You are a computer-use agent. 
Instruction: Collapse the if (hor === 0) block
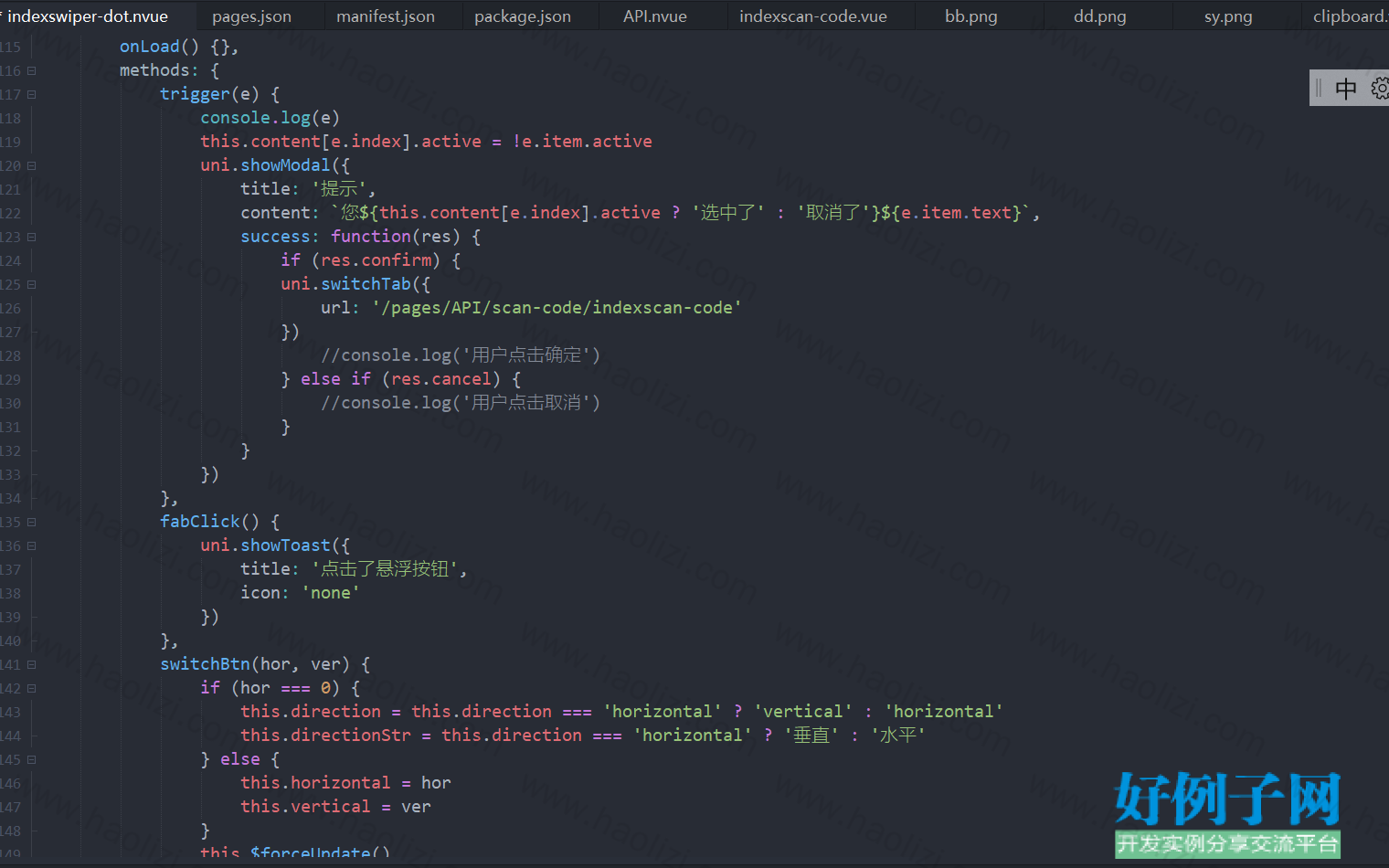tap(32, 688)
